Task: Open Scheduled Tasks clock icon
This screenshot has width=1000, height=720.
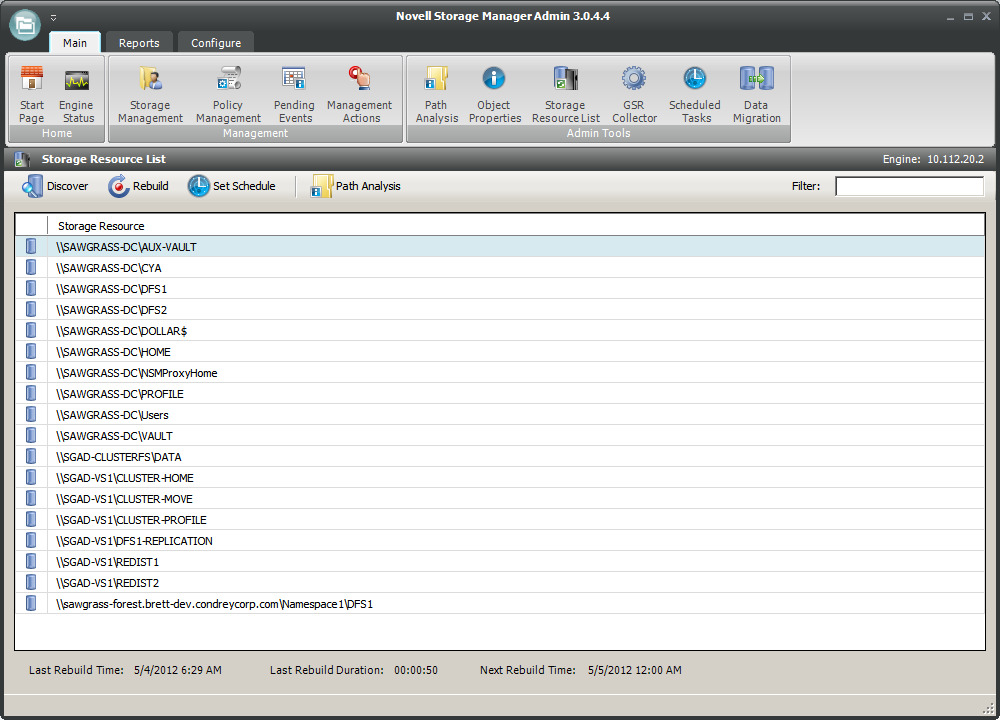Action: click(695, 94)
